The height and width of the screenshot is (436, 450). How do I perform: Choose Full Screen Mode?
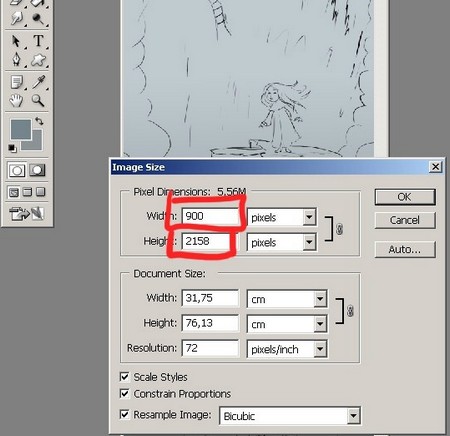pos(41,192)
